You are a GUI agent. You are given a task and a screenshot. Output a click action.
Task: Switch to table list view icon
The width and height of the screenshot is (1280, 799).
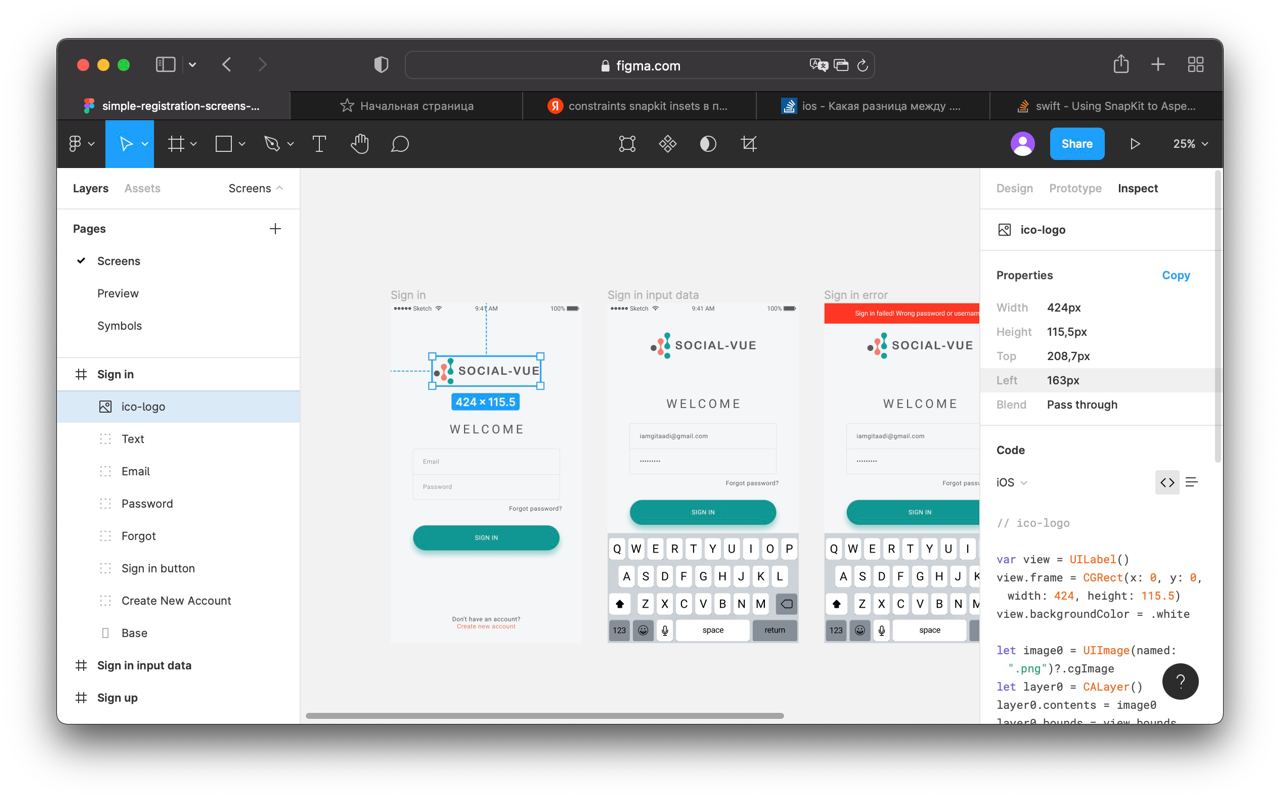1192,482
